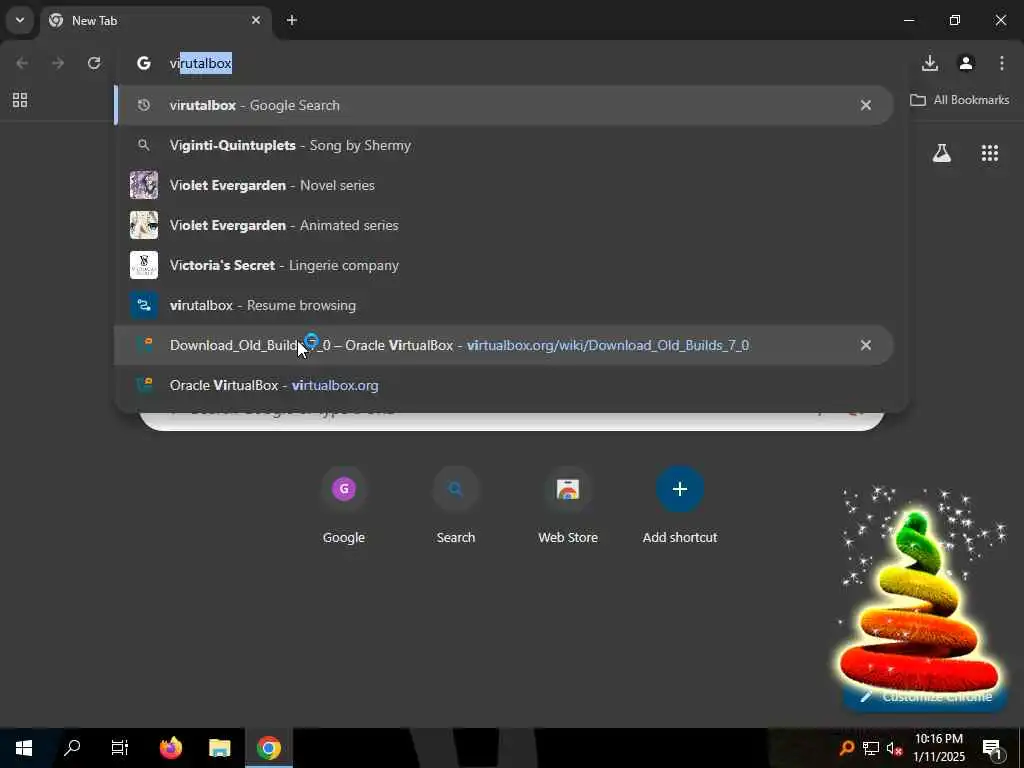
Task: Open Task View in the taskbar
Action: coord(120,748)
